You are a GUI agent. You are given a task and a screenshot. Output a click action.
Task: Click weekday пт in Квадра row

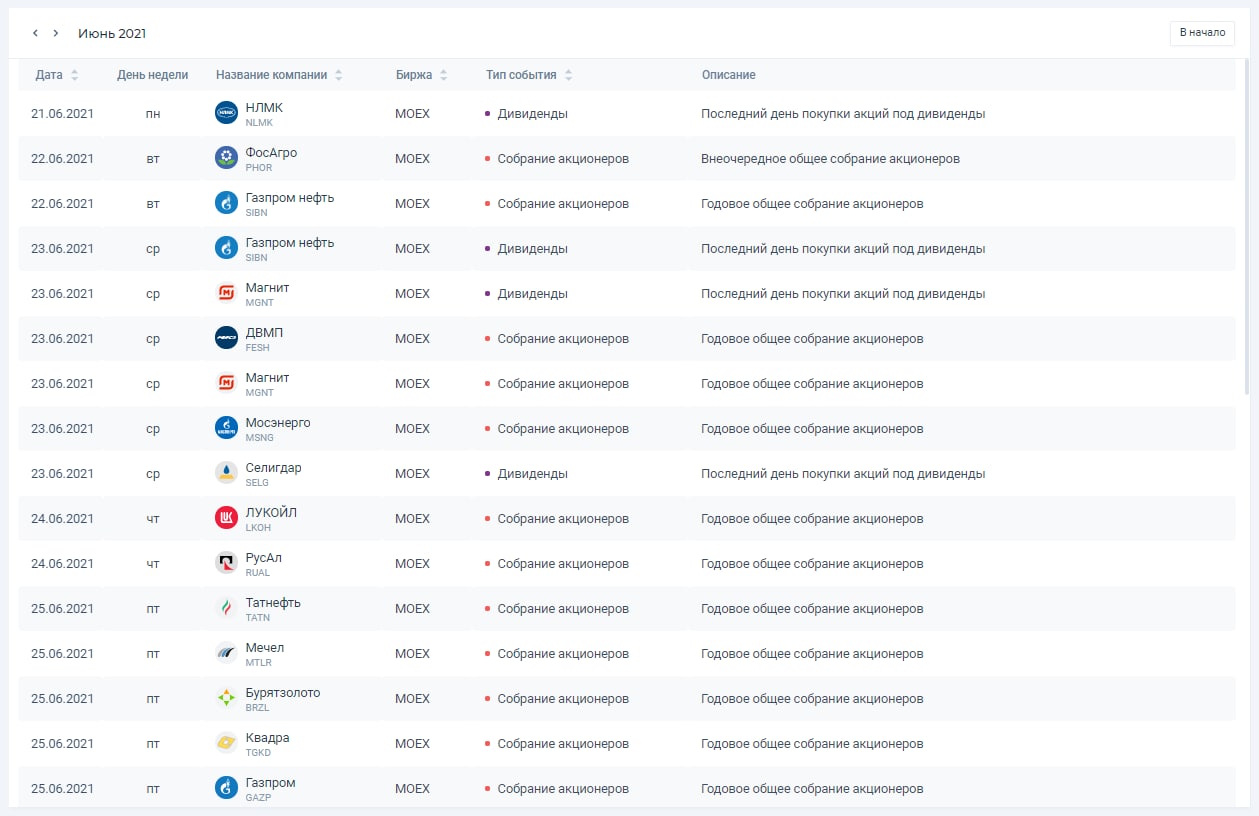(153, 743)
